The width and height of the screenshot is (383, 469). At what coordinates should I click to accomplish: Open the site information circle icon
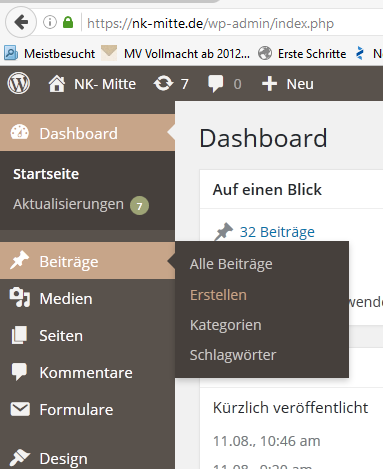click(x=50, y=23)
